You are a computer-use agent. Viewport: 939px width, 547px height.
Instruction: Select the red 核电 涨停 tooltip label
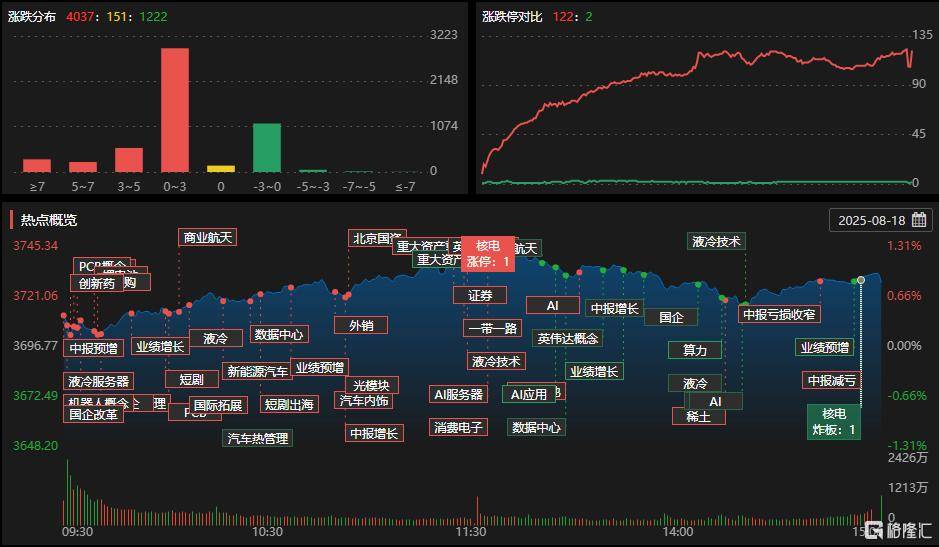coord(487,253)
